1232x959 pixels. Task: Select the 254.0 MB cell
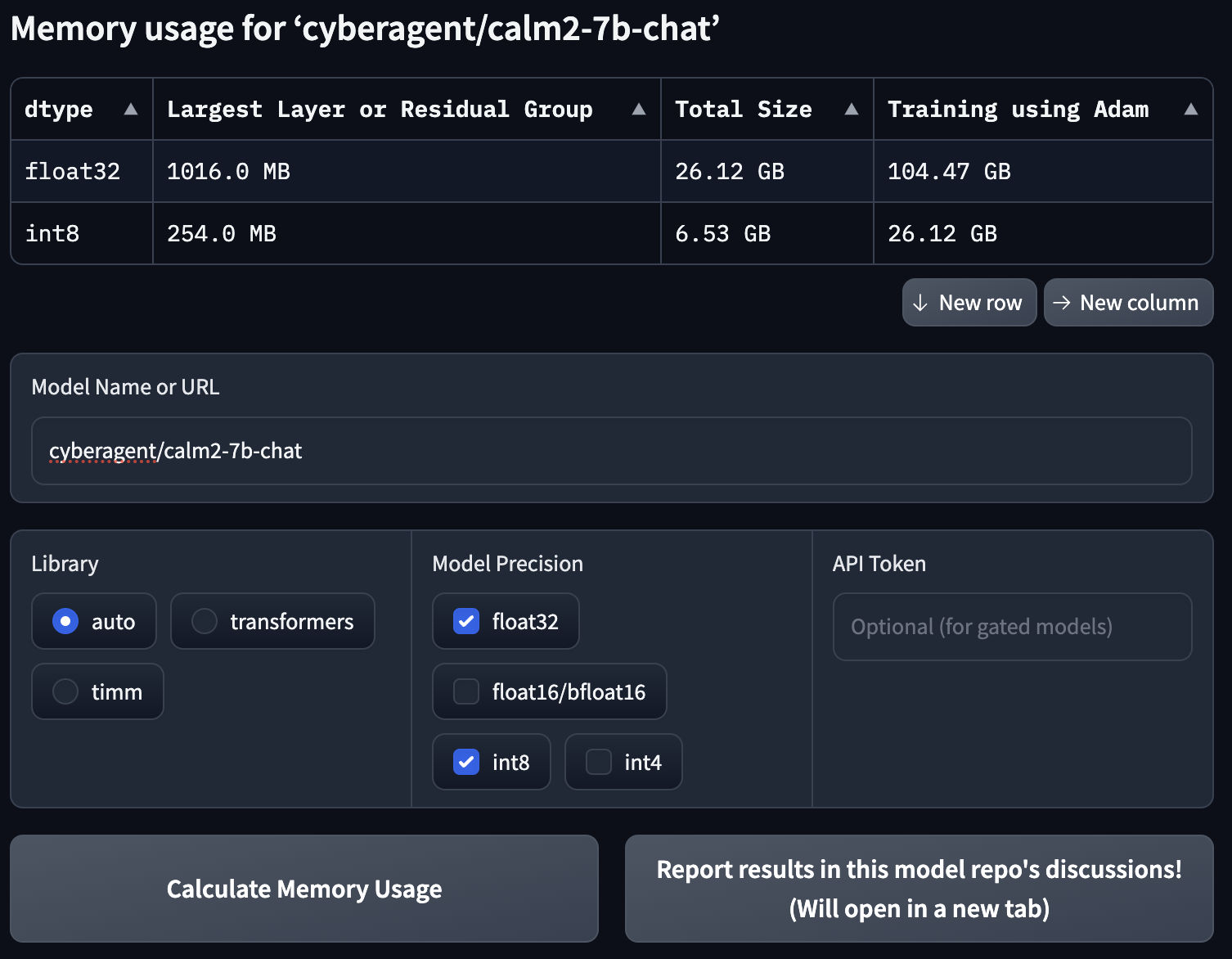[407, 233]
